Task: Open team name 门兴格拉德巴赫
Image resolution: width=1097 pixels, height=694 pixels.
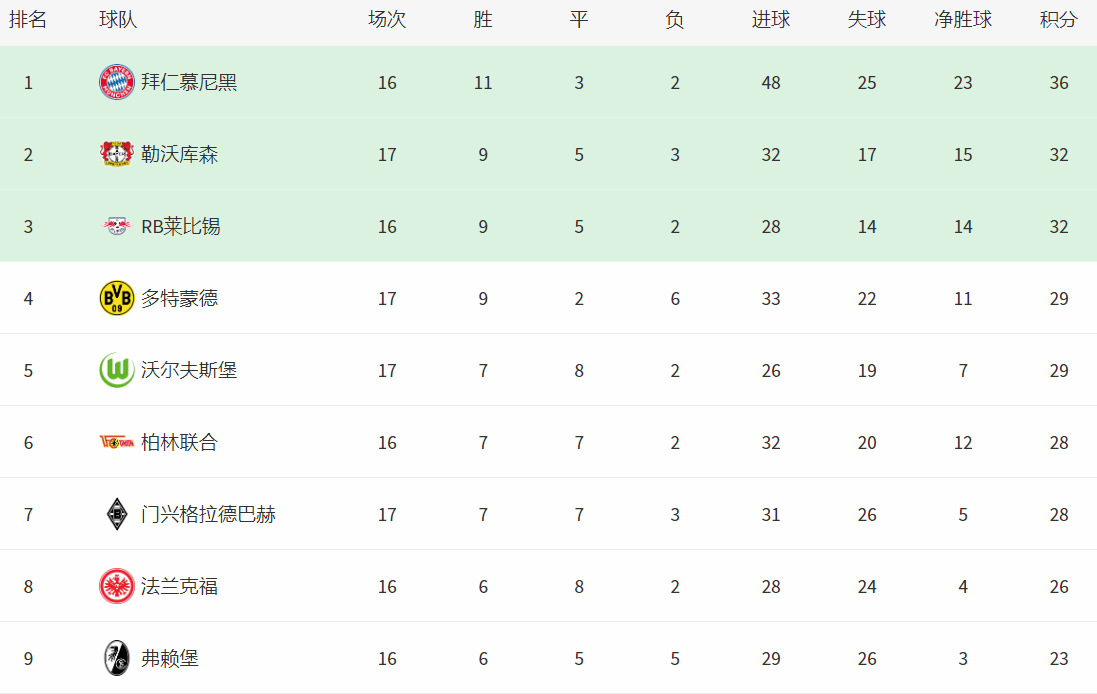Action: (x=208, y=515)
